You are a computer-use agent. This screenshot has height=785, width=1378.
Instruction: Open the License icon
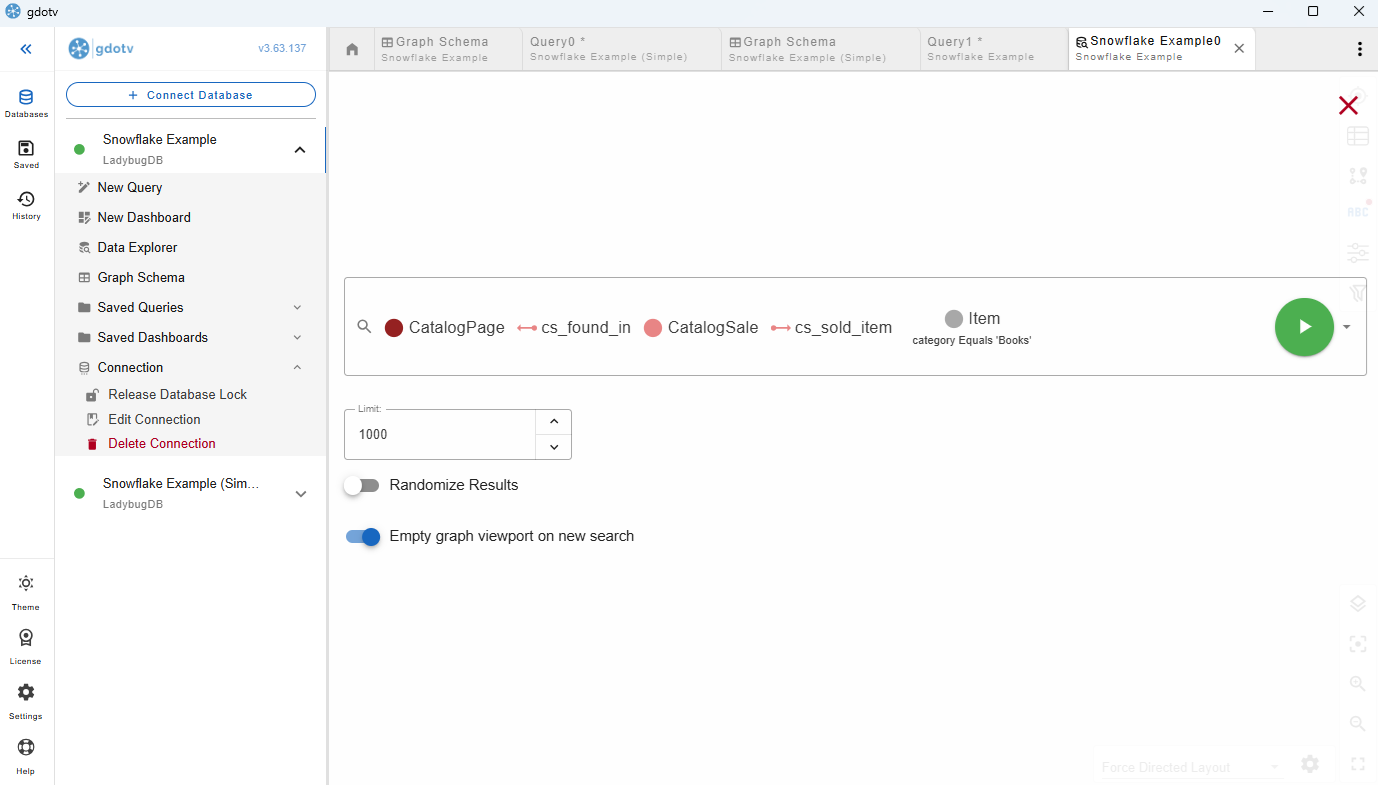[26, 646]
